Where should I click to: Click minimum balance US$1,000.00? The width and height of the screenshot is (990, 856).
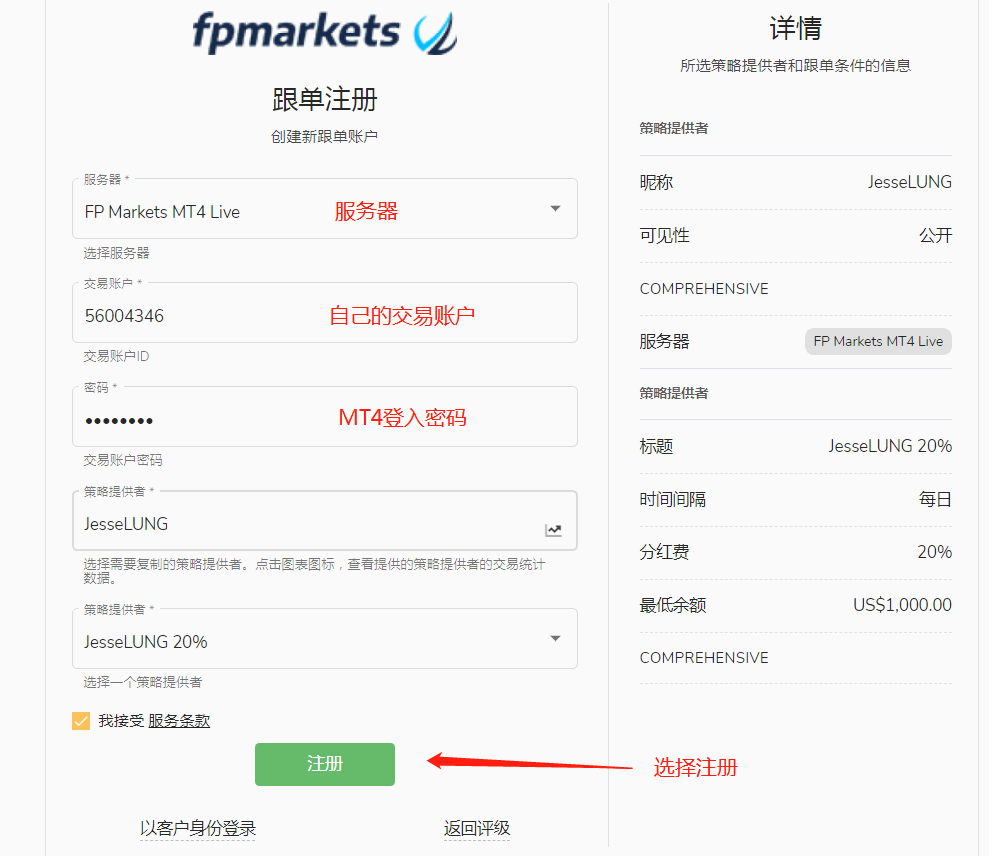[902, 605]
